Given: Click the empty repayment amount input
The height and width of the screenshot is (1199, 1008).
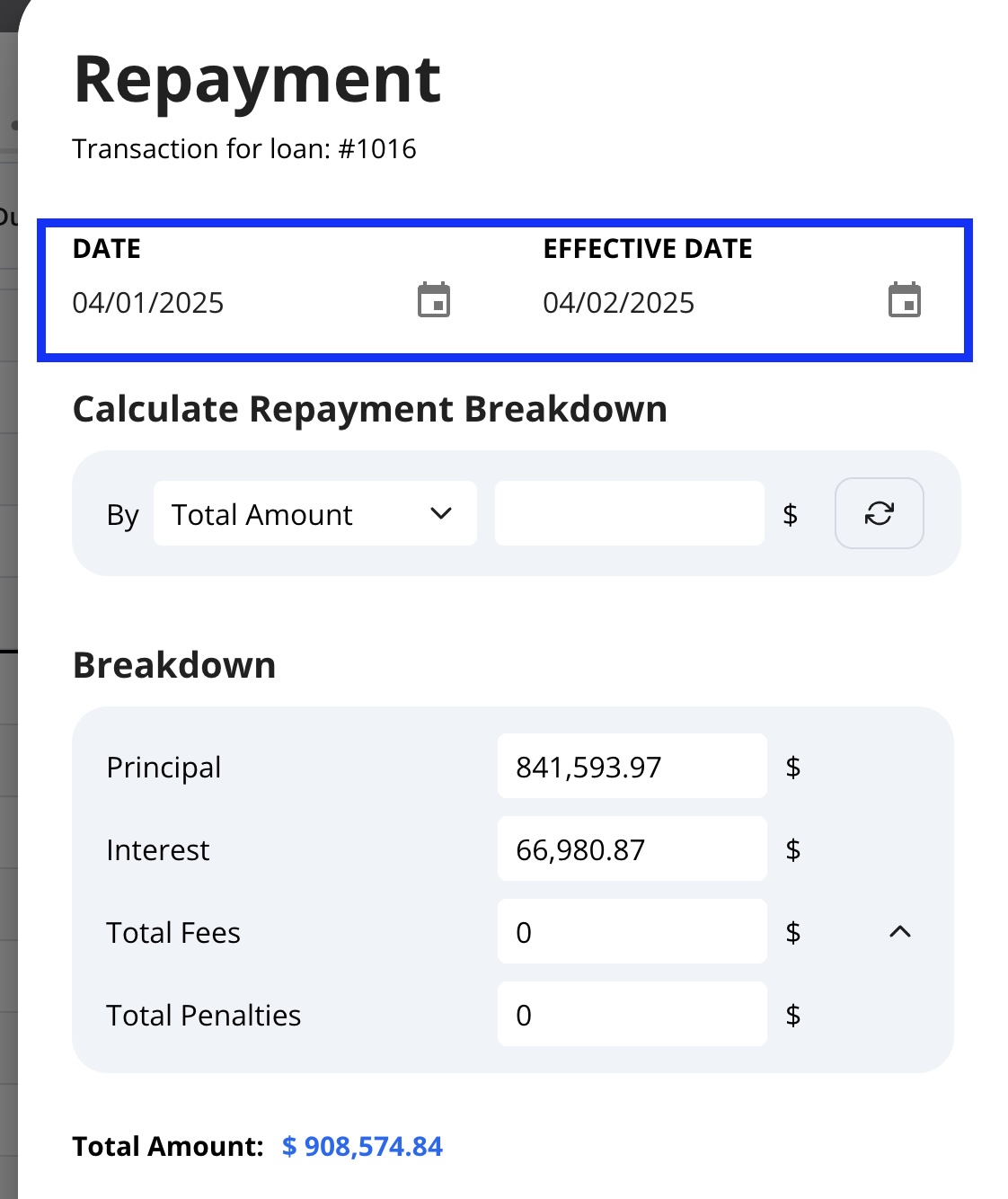Looking at the screenshot, I should [x=630, y=513].
